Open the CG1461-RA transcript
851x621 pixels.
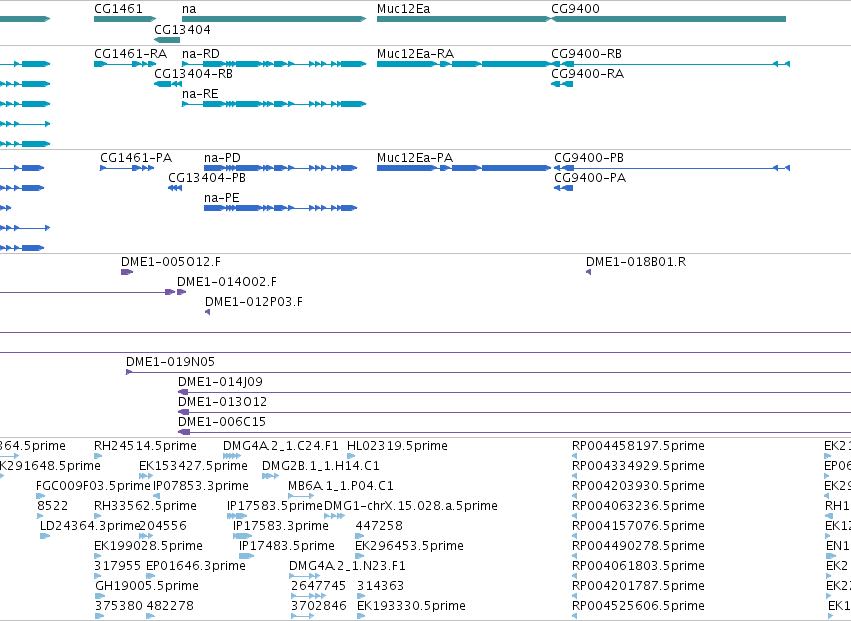tap(125, 64)
